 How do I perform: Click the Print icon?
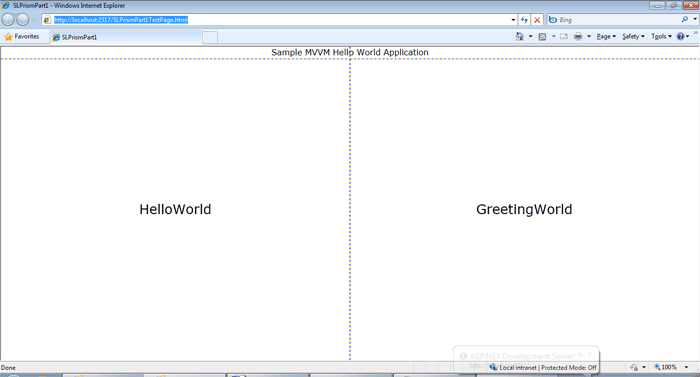[578, 37]
